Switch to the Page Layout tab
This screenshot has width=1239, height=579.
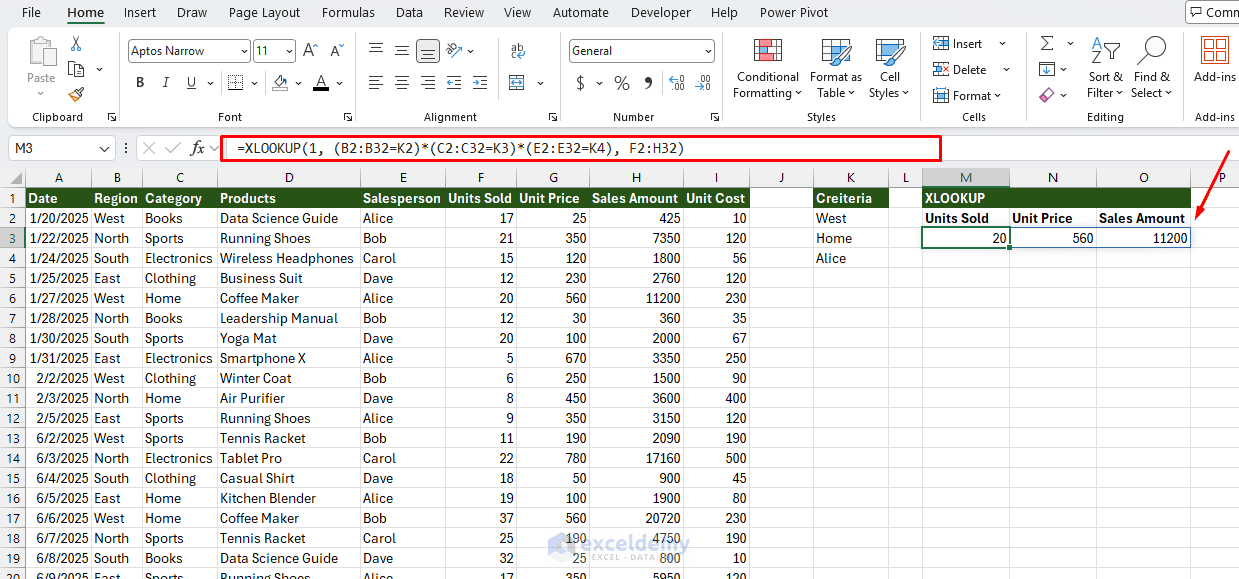[264, 12]
